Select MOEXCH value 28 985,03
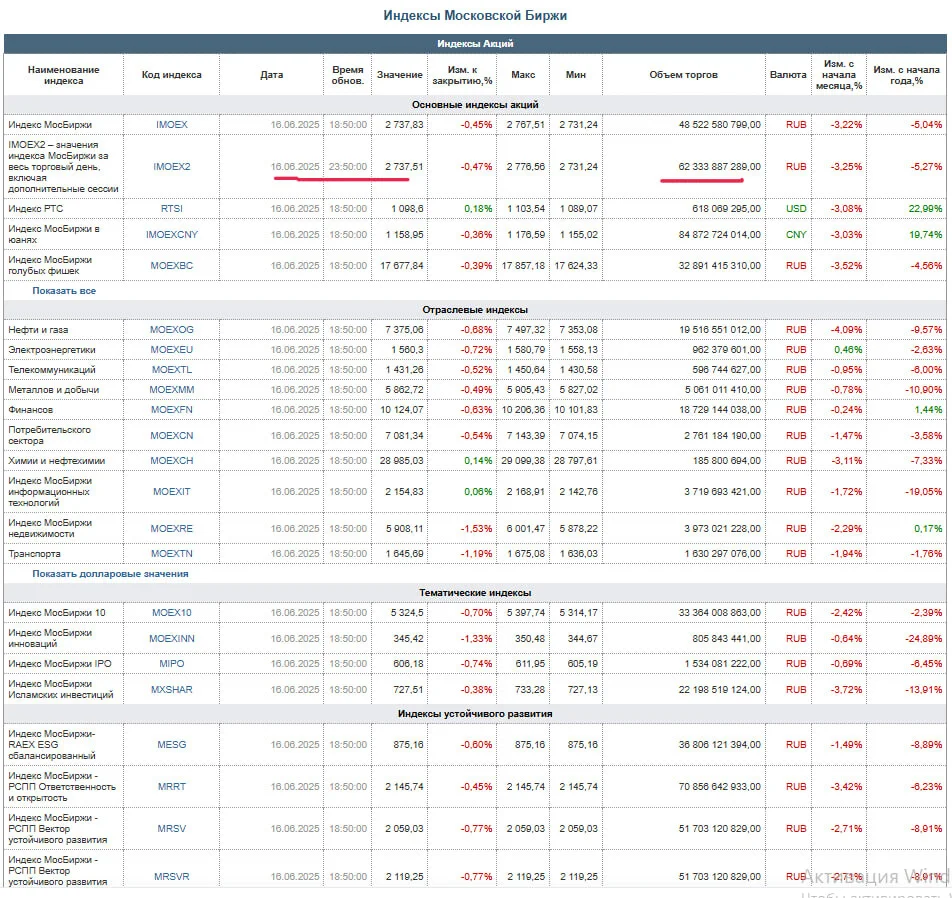This screenshot has width=952, height=898. click(x=402, y=461)
